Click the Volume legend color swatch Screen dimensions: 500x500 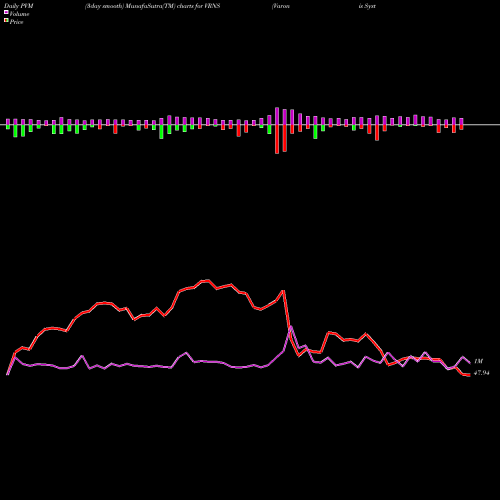[x=6, y=12]
